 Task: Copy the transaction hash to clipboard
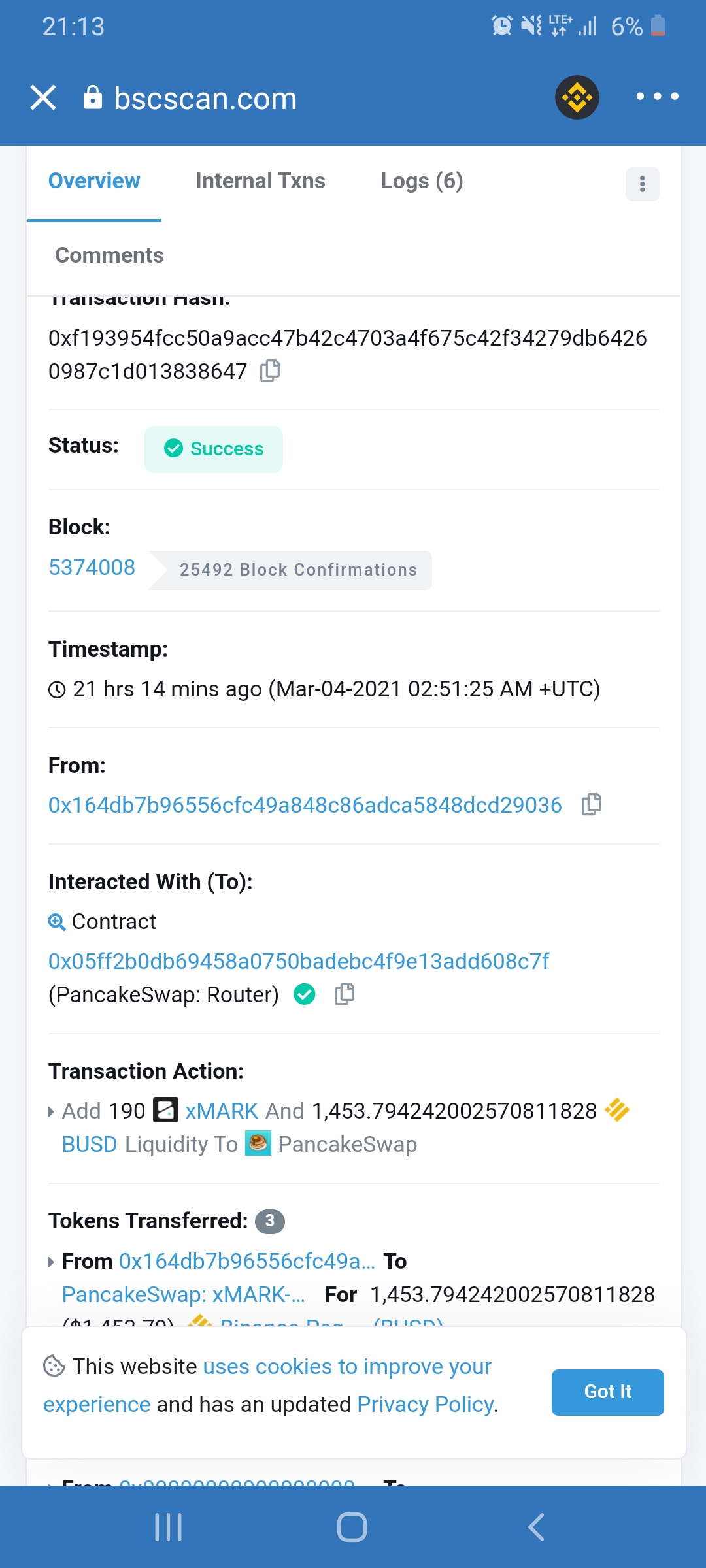click(x=270, y=370)
